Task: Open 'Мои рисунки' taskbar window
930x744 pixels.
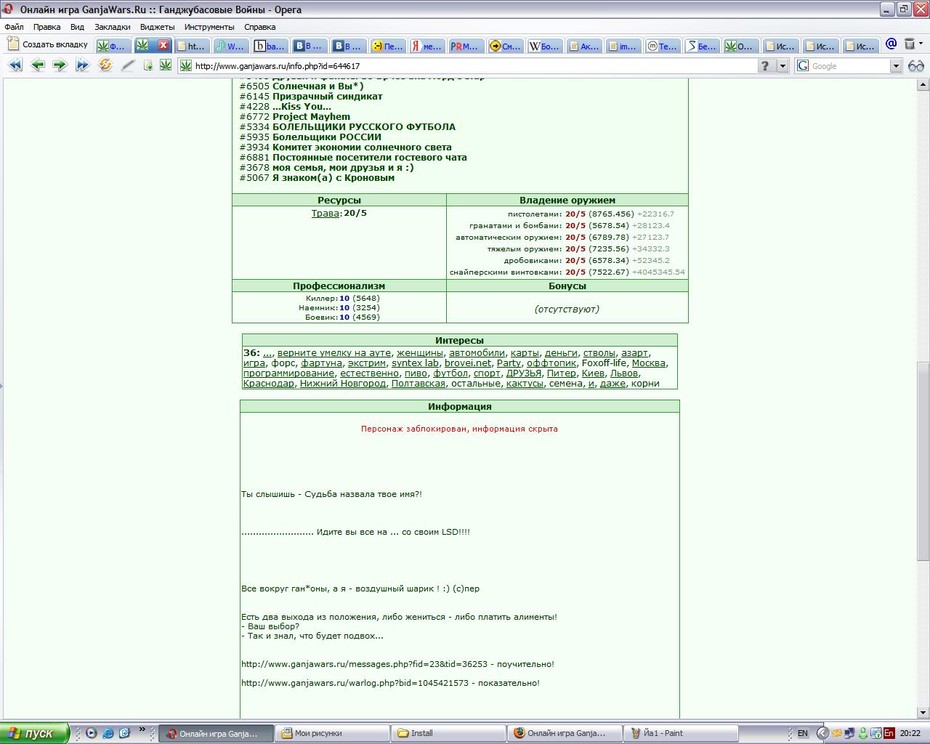Action: (x=334, y=733)
